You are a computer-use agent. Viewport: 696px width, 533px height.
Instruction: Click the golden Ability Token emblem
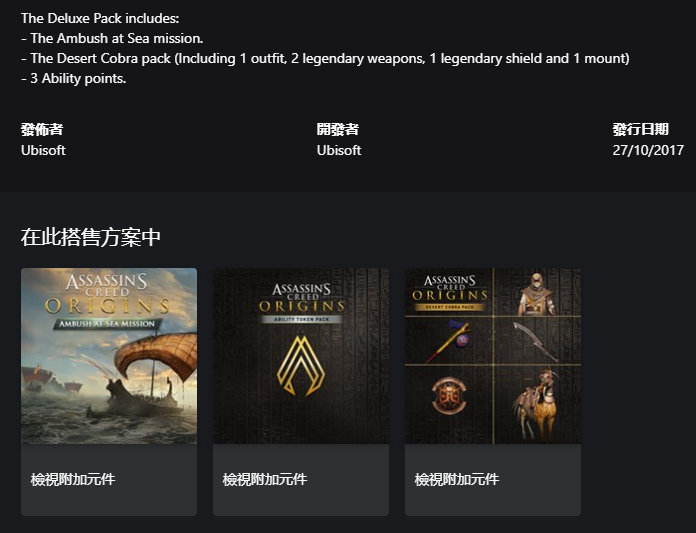[x=300, y=366]
